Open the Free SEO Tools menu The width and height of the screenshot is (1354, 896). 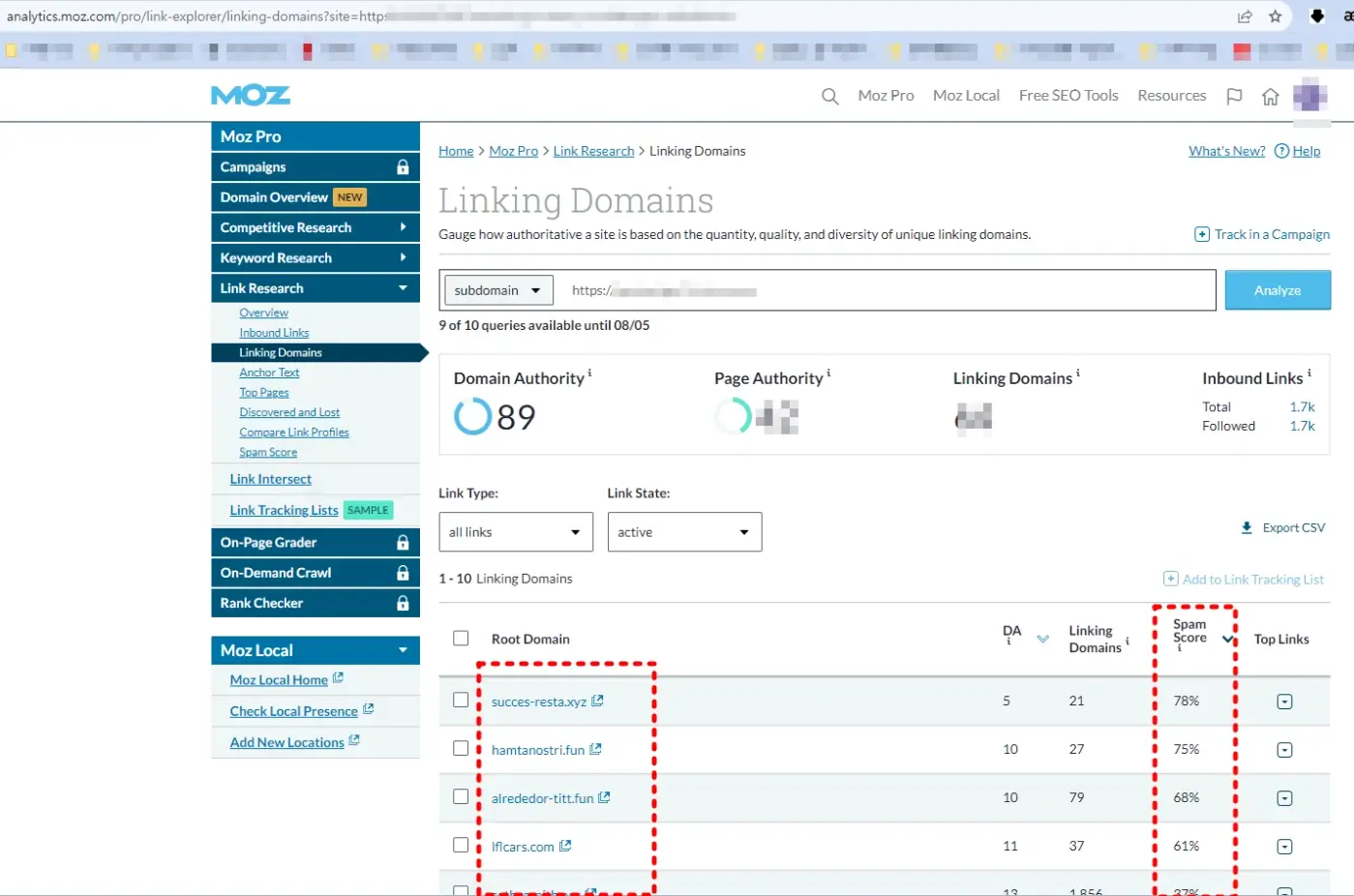(x=1068, y=96)
